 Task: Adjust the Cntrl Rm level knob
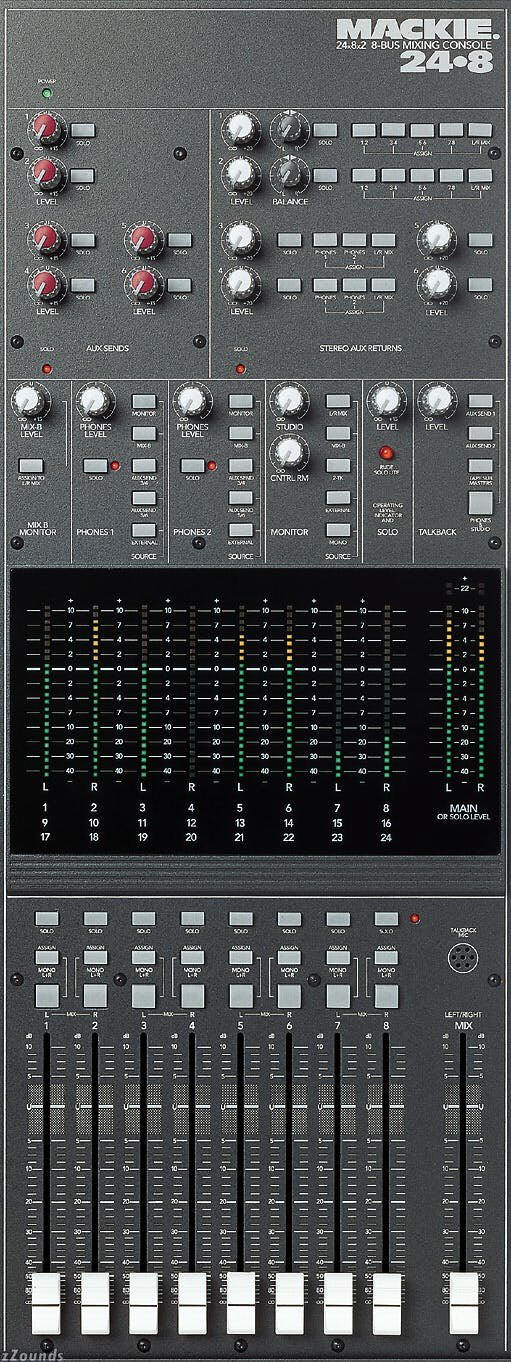tap(288, 452)
